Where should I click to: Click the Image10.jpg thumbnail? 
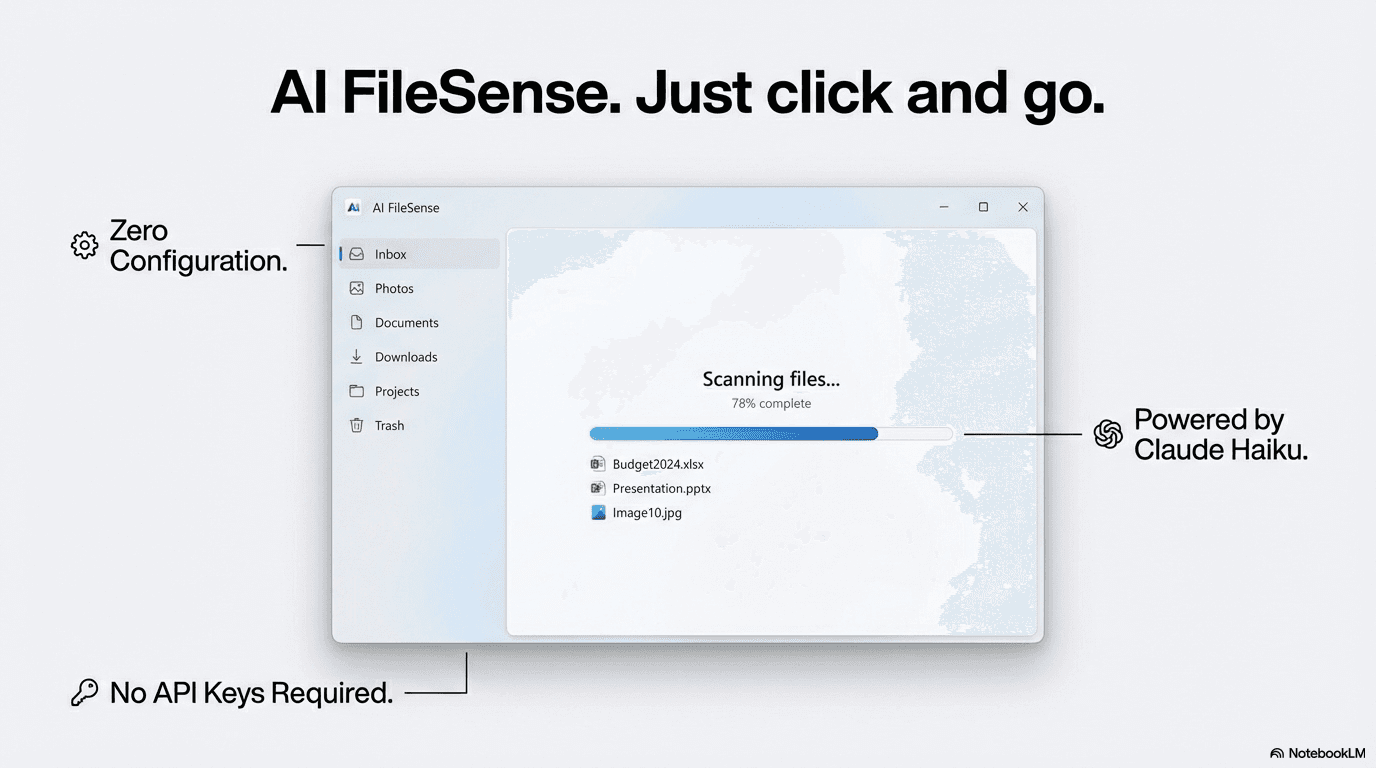pos(598,512)
